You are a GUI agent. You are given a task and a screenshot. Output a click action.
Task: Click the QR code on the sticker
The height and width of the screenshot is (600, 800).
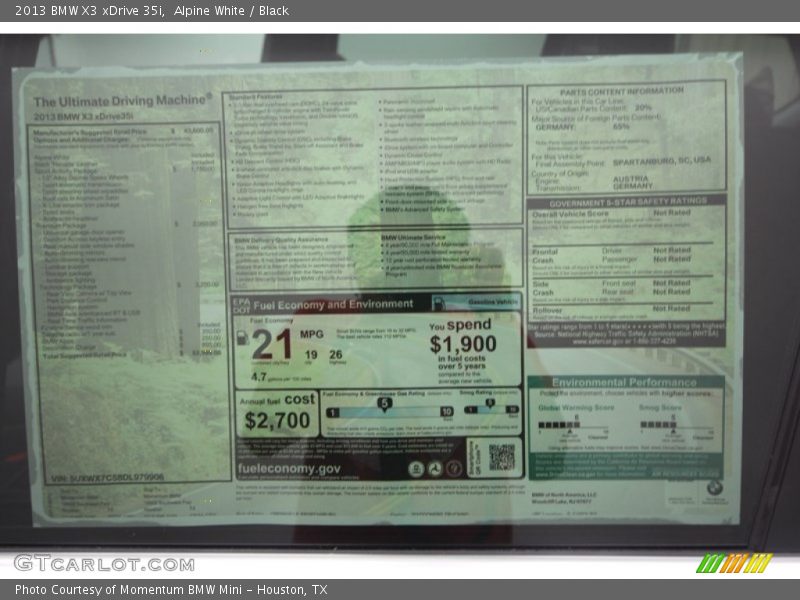click(502, 457)
